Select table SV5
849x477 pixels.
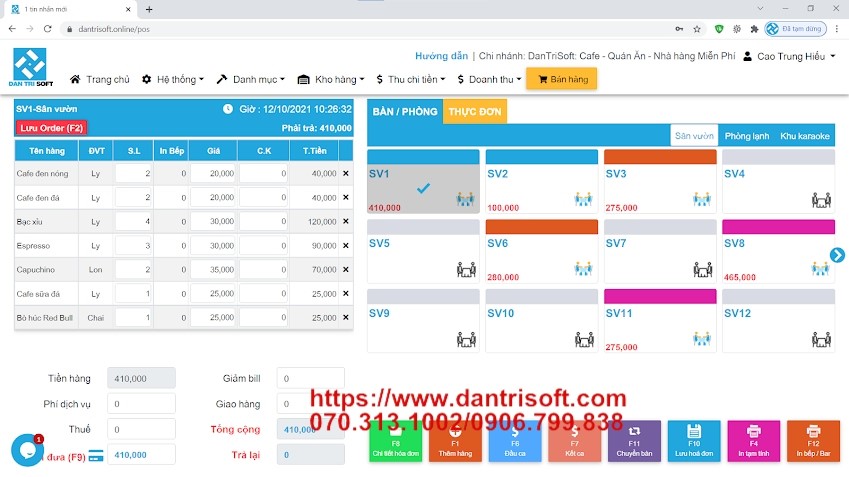423,251
